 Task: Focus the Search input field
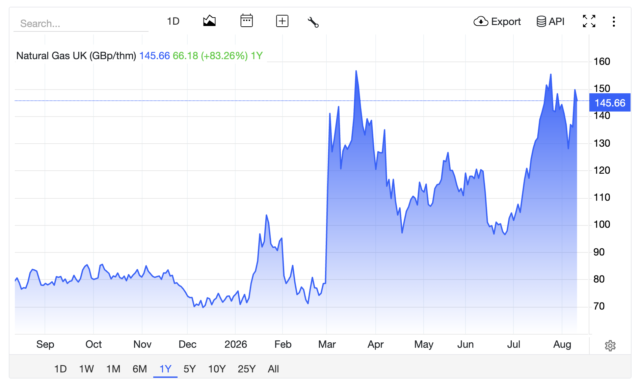pyautogui.click(x=81, y=24)
